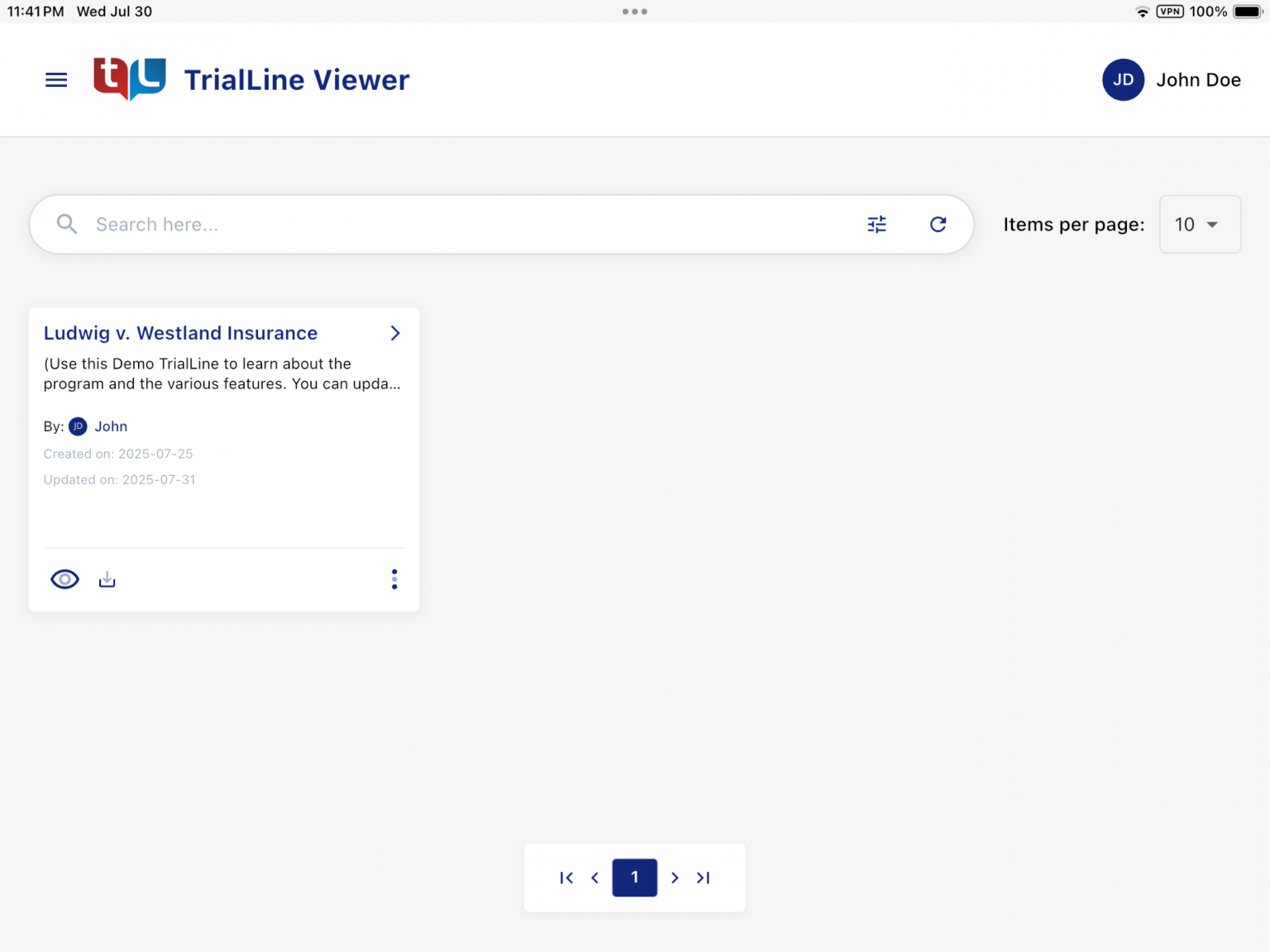The image size is (1270, 952).
Task: Refresh the TrialLine search results
Action: coord(938,224)
